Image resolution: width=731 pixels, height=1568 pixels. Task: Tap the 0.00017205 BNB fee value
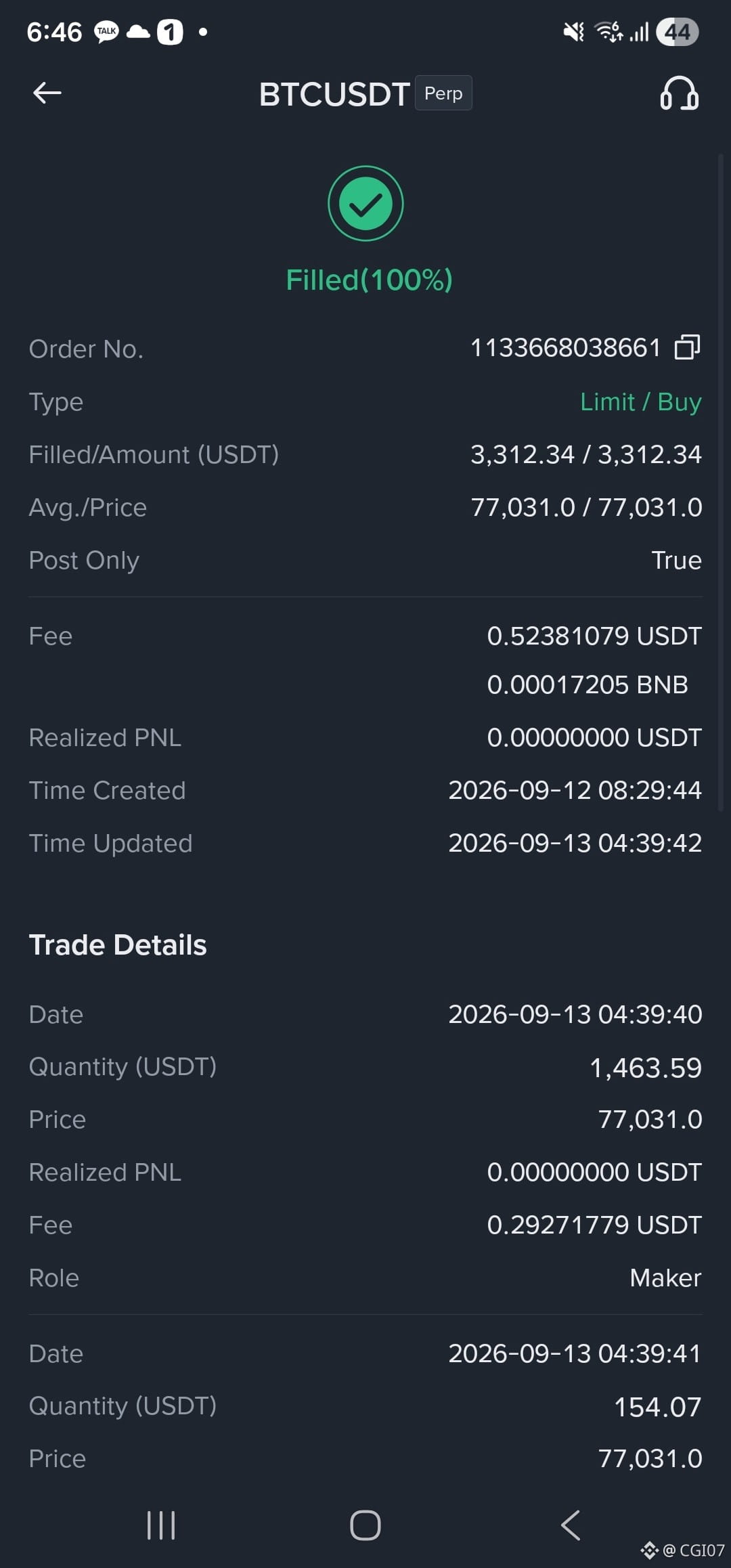tap(588, 684)
